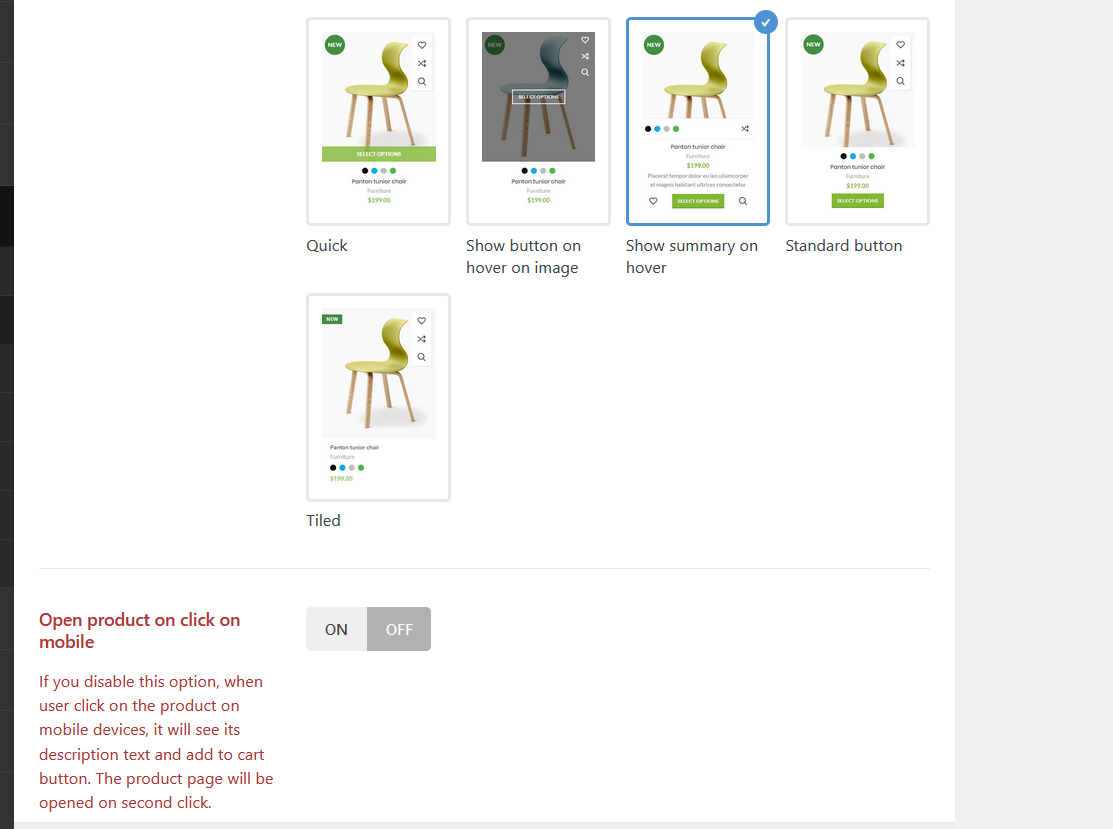Image resolution: width=1113 pixels, height=829 pixels.
Task: Click the blue checkmark badge on selected style
Action: pos(765,22)
